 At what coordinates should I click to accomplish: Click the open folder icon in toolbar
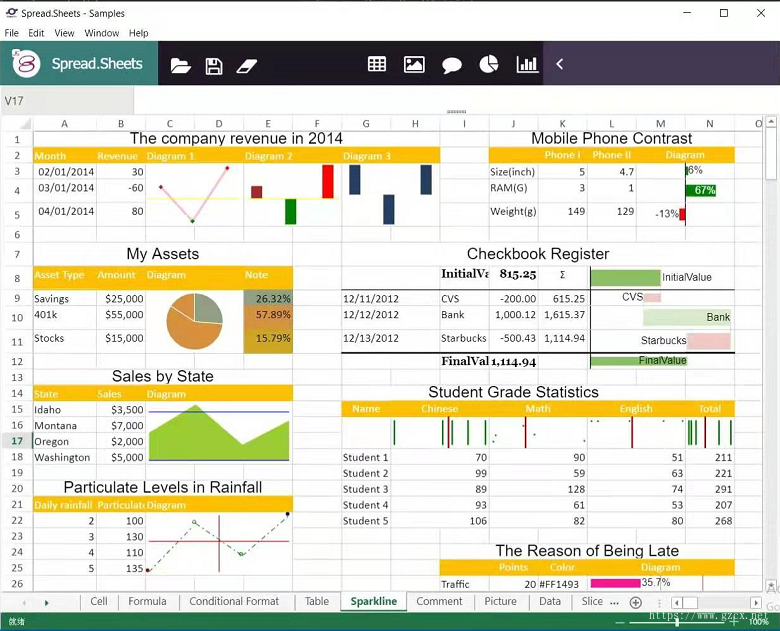[180, 65]
